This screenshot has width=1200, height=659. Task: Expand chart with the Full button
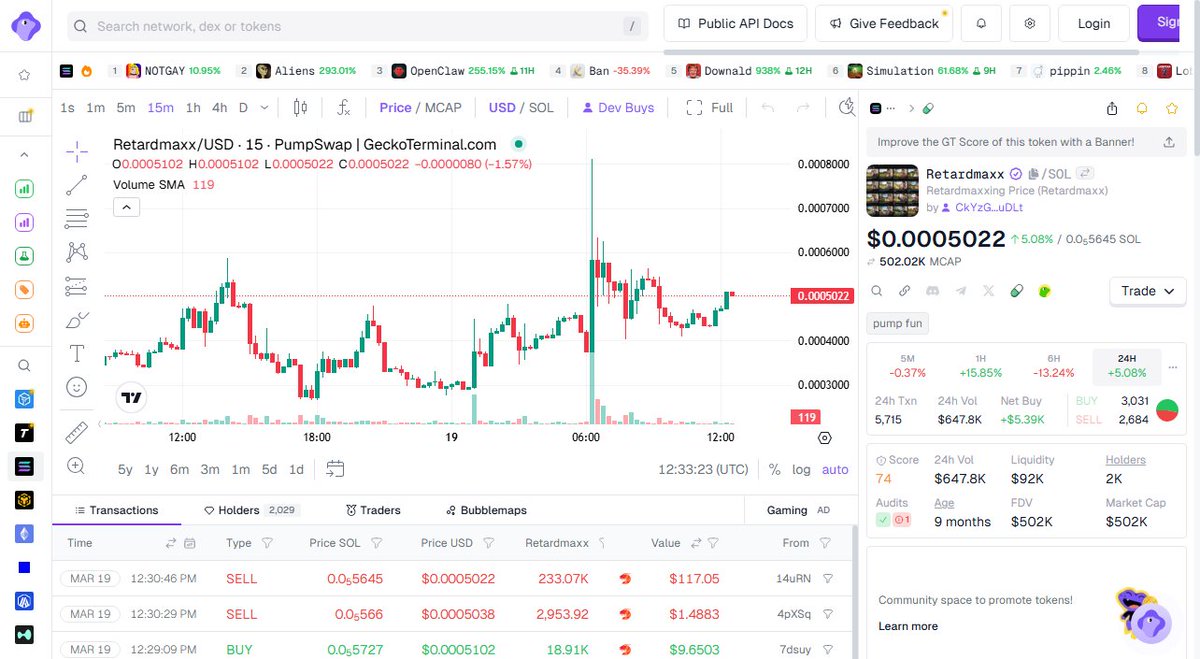710,107
